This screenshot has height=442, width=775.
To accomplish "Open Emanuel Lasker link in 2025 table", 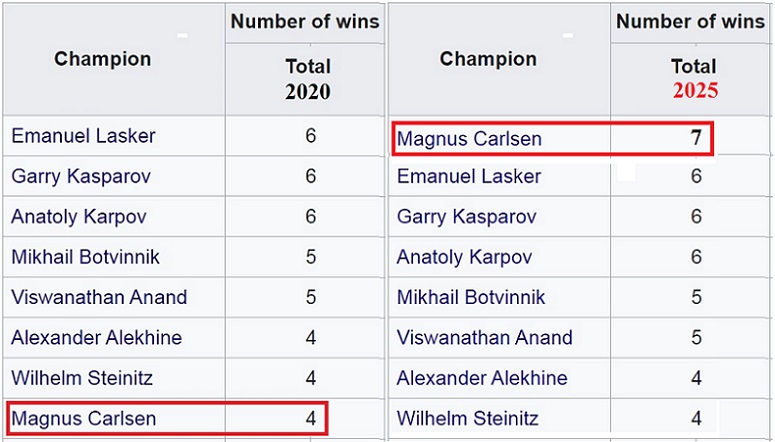I will click(469, 177).
